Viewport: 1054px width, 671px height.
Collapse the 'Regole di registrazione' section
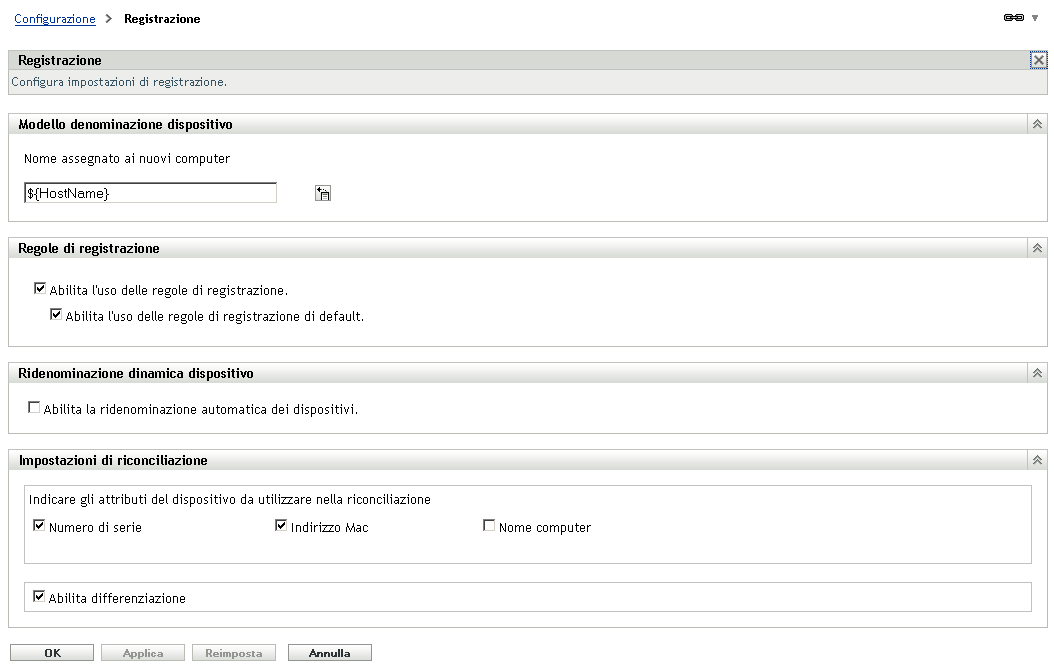1036,247
